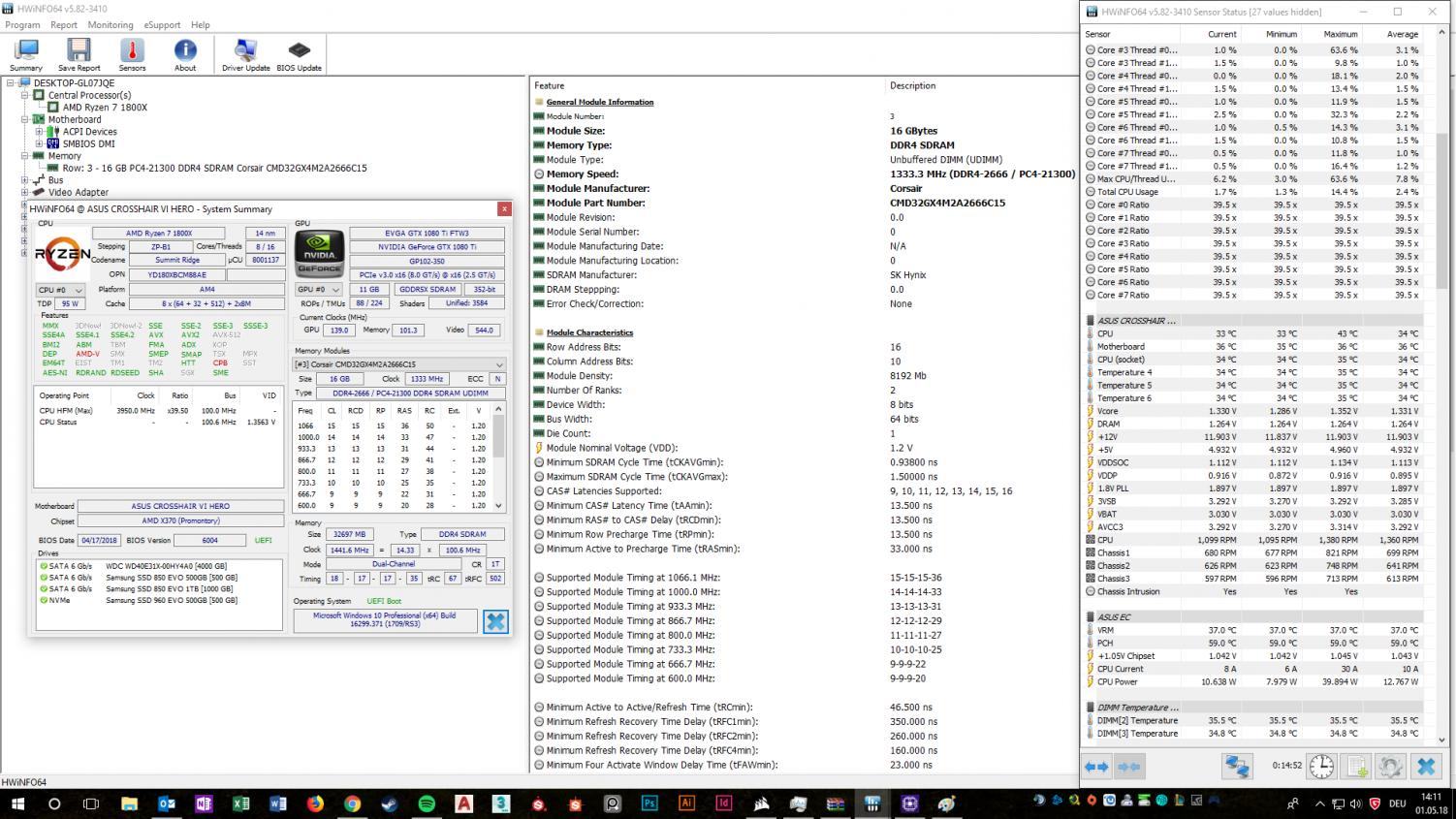1456x819 pixels.
Task: Select the Vcore sensor row
Action: 1253,411
